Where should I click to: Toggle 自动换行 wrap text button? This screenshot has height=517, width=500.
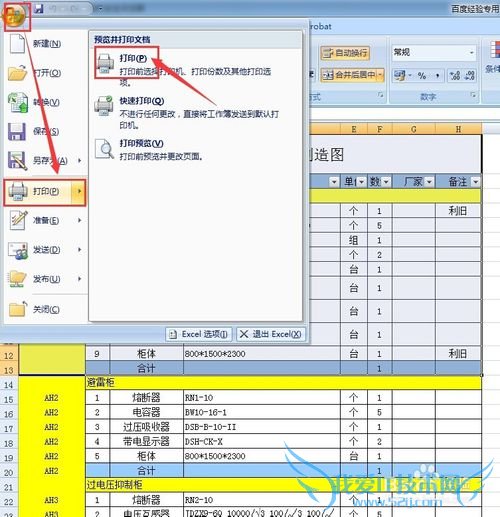(x=345, y=53)
